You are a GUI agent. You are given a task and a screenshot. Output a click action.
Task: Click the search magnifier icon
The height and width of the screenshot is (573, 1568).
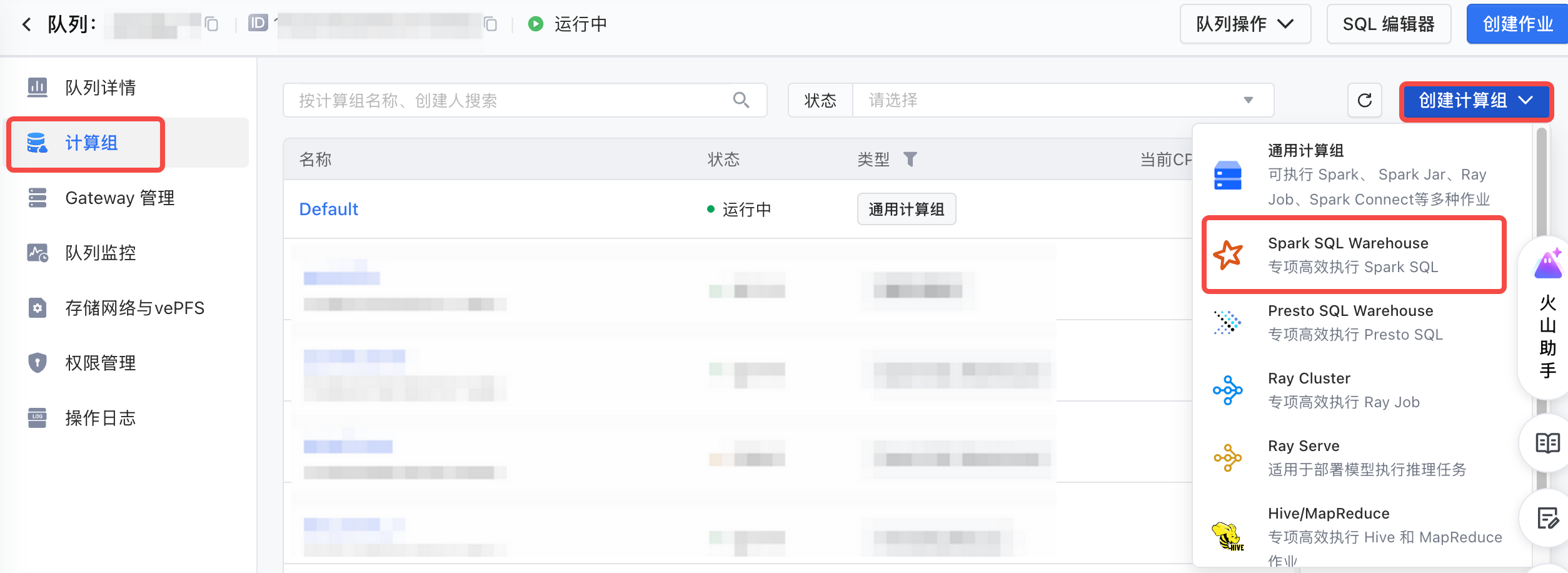741,100
